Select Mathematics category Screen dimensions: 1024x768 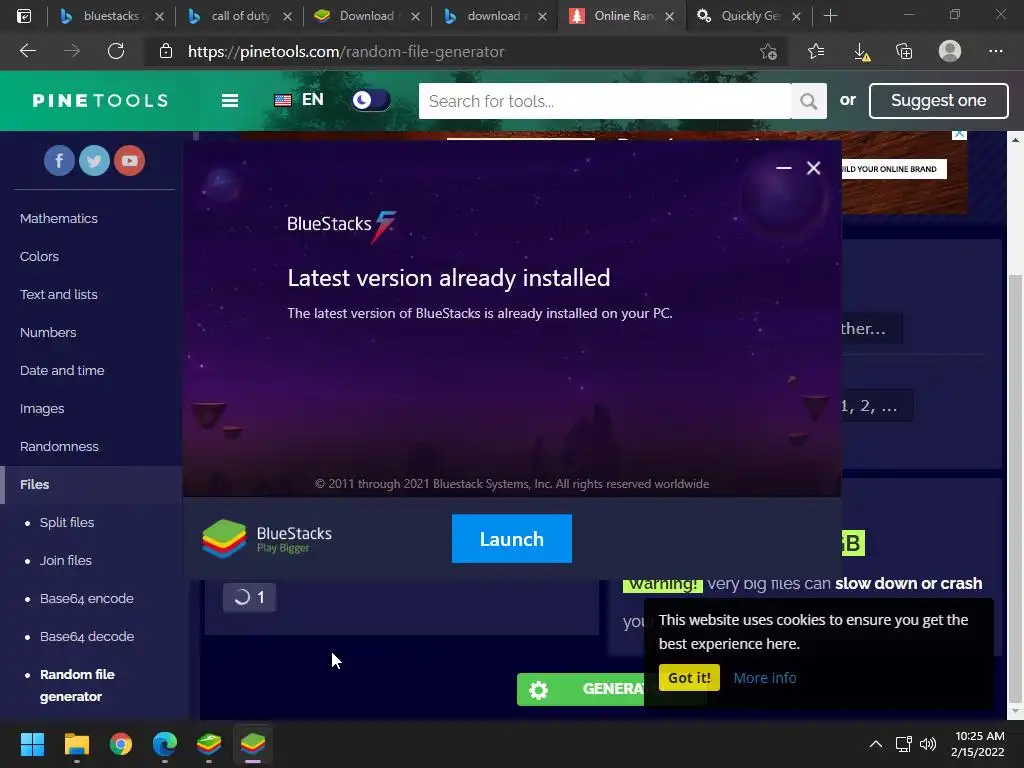point(59,219)
